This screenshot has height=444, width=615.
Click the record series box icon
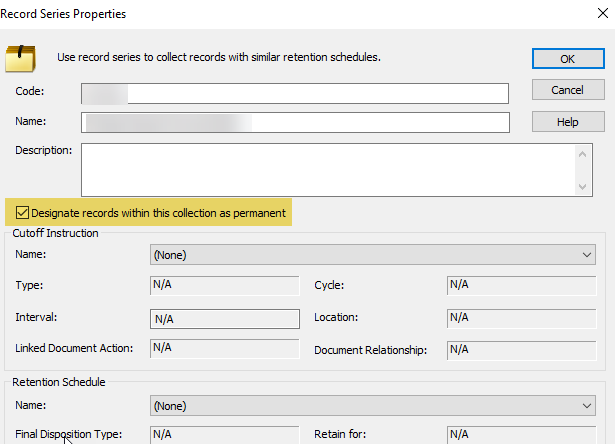[21, 59]
